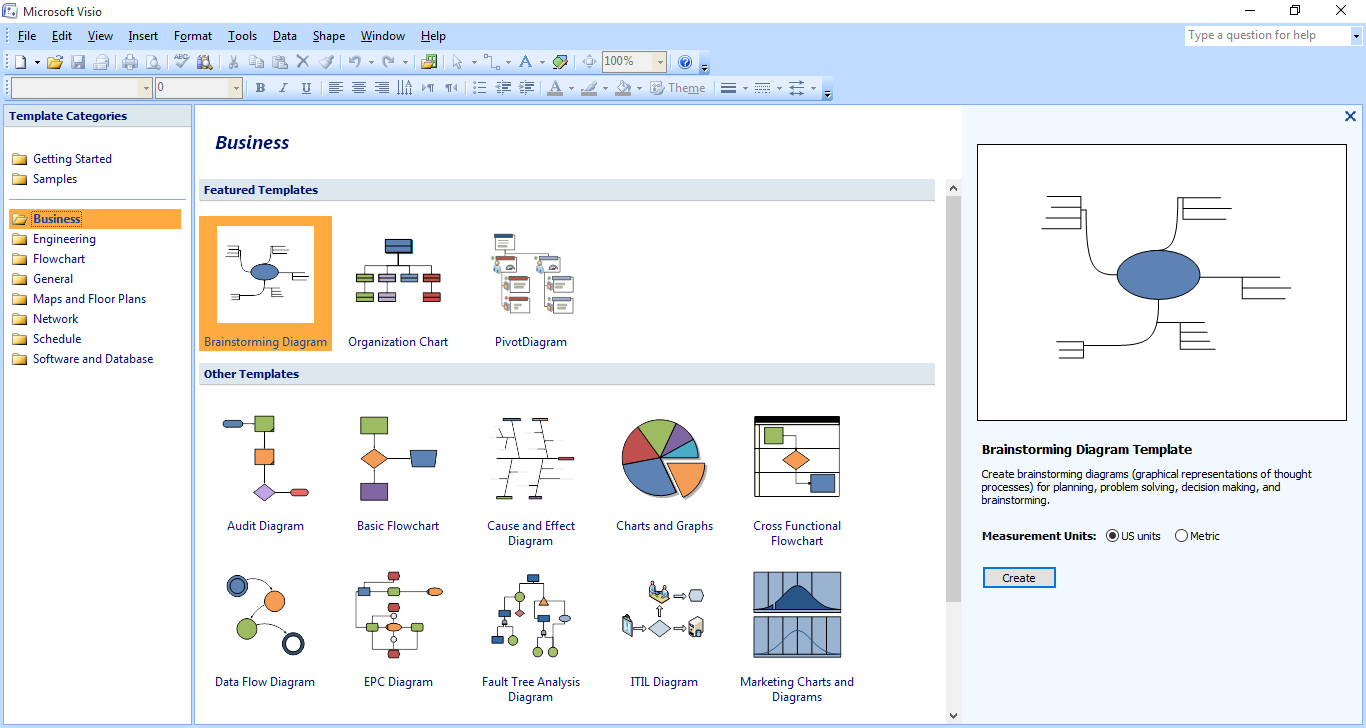Click the Print toolbar icon
Screen dimensions: 1366x728
[x=130, y=62]
